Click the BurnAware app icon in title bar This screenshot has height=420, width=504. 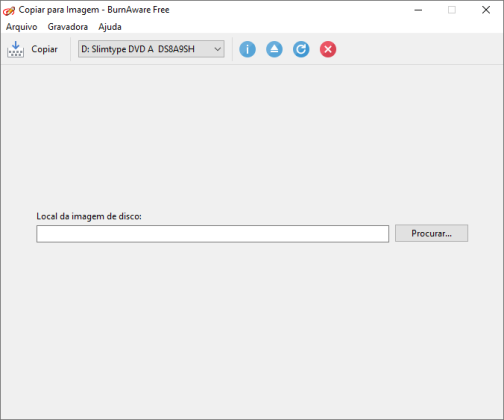coord(9,10)
